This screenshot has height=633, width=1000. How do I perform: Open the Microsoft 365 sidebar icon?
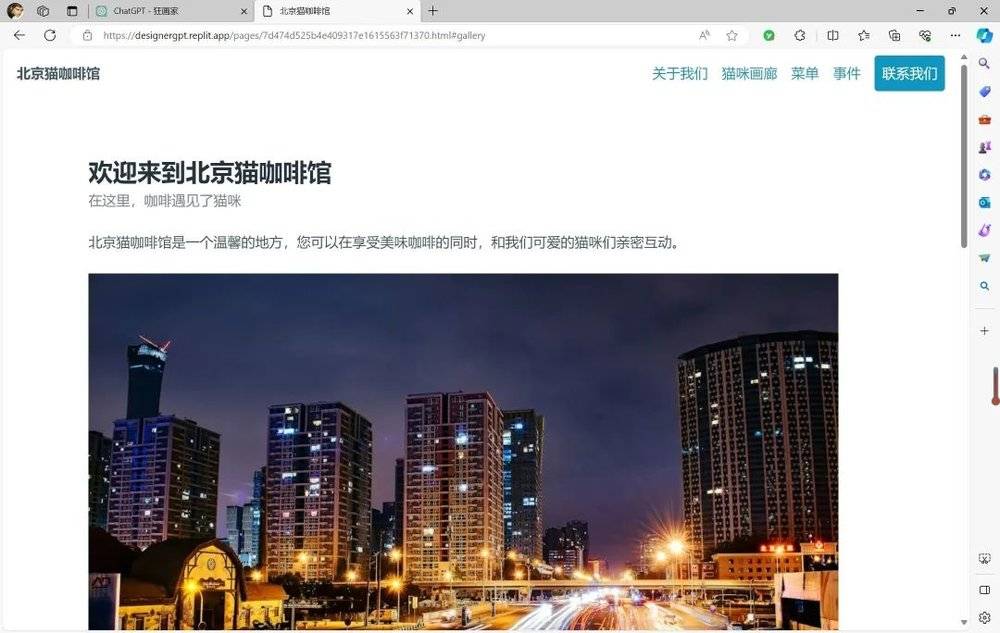coord(985,175)
